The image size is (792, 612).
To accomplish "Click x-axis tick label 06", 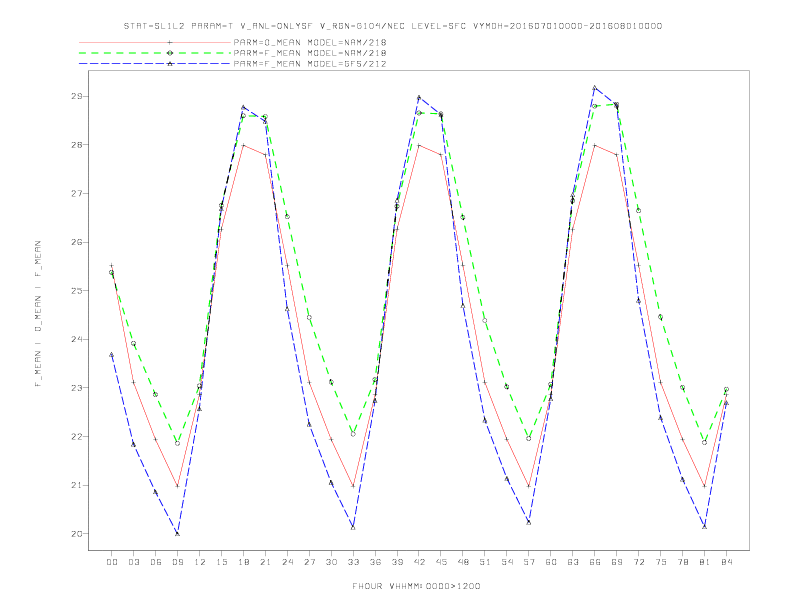I will [x=156, y=562].
